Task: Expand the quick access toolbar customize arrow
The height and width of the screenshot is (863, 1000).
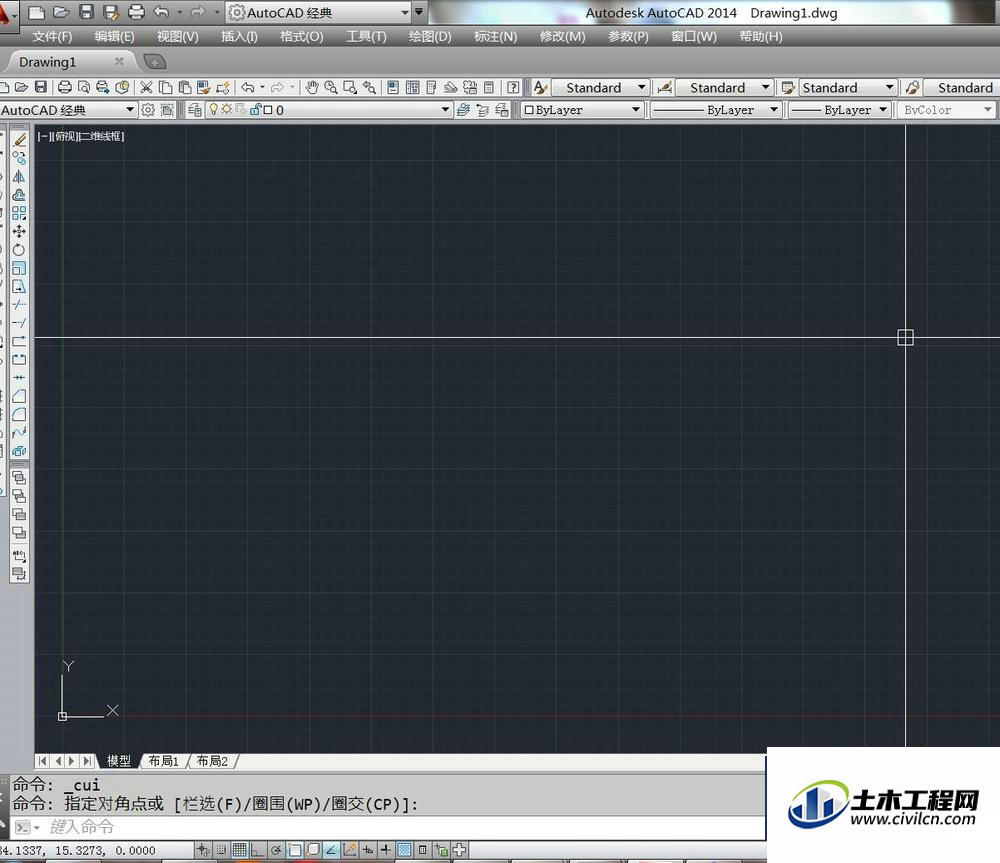Action: pyautogui.click(x=419, y=12)
